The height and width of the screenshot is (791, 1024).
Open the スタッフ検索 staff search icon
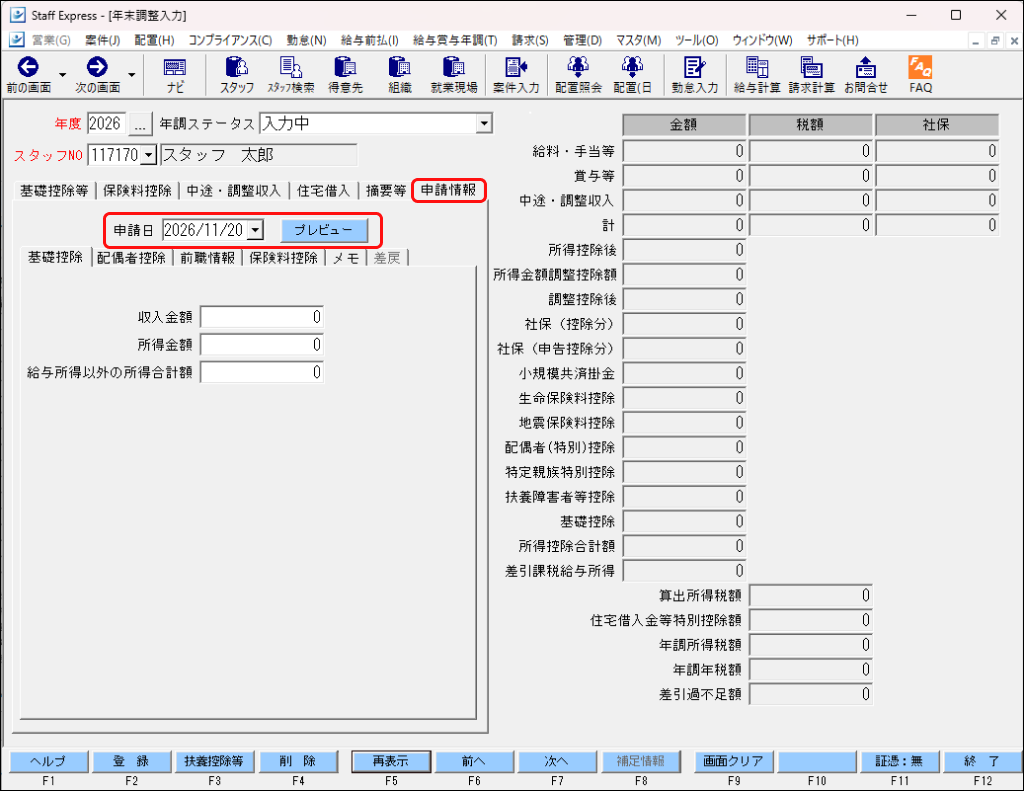(x=291, y=74)
